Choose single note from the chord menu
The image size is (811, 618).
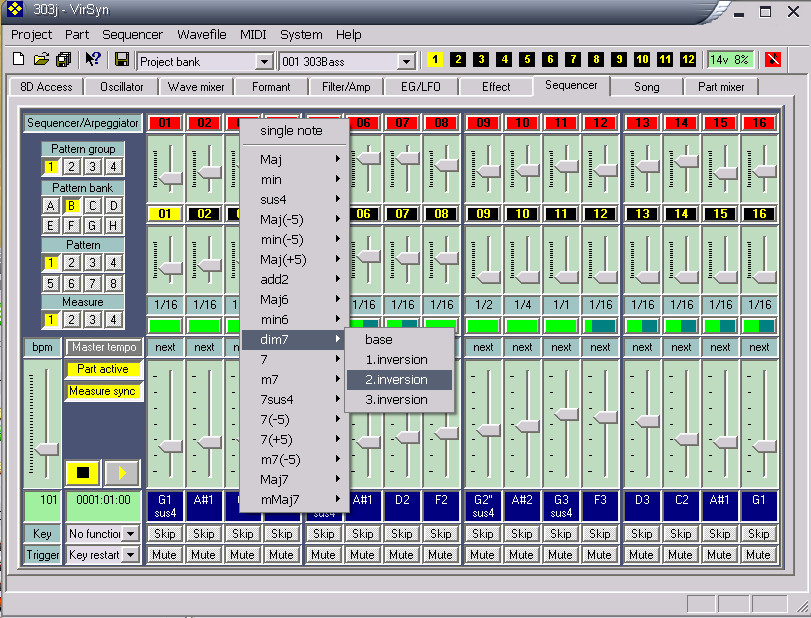coord(295,131)
